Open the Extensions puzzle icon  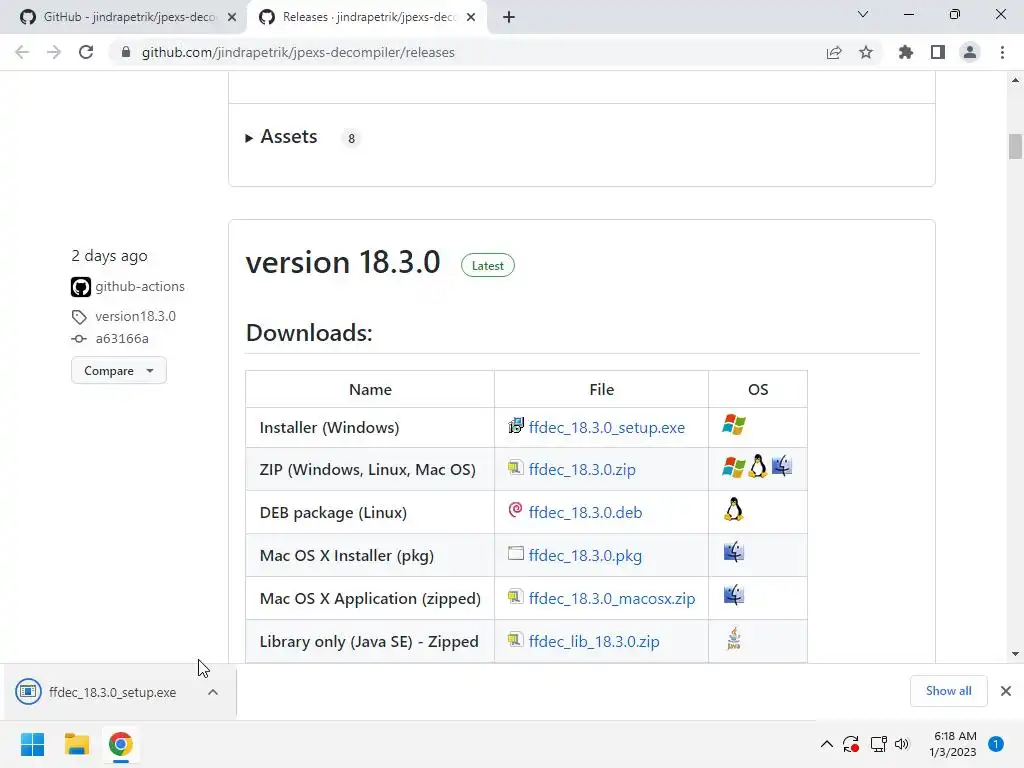click(x=906, y=52)
